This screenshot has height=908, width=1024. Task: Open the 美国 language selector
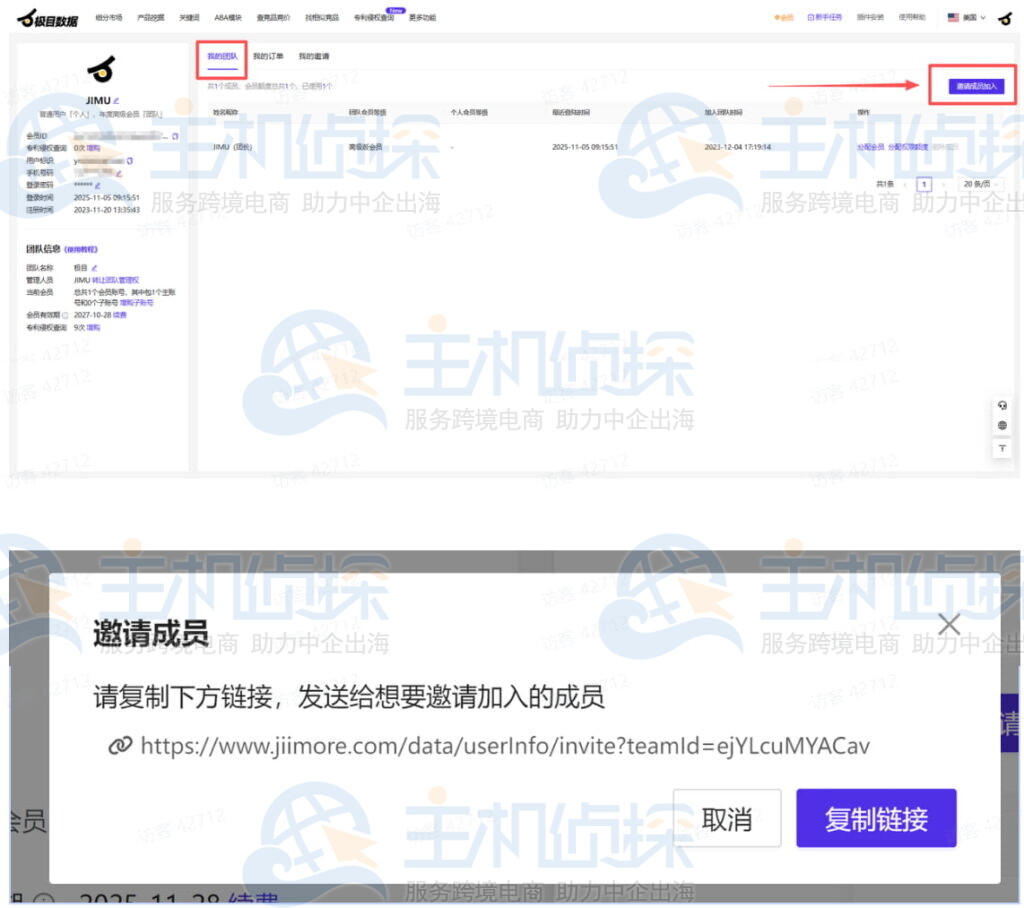(x=966, y=16)
